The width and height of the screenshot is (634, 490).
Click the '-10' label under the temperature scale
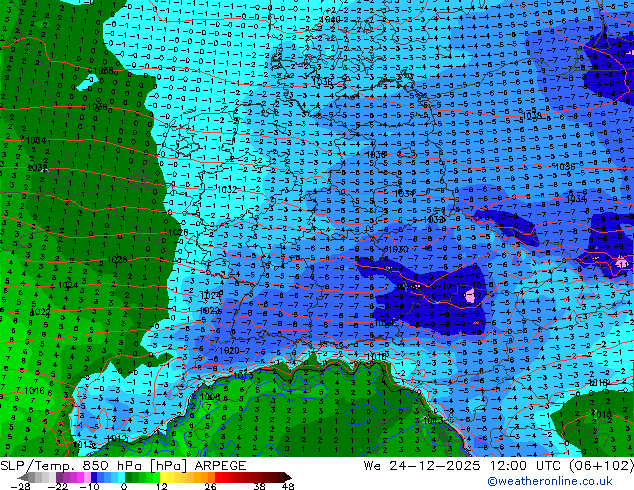pos(89,486)
